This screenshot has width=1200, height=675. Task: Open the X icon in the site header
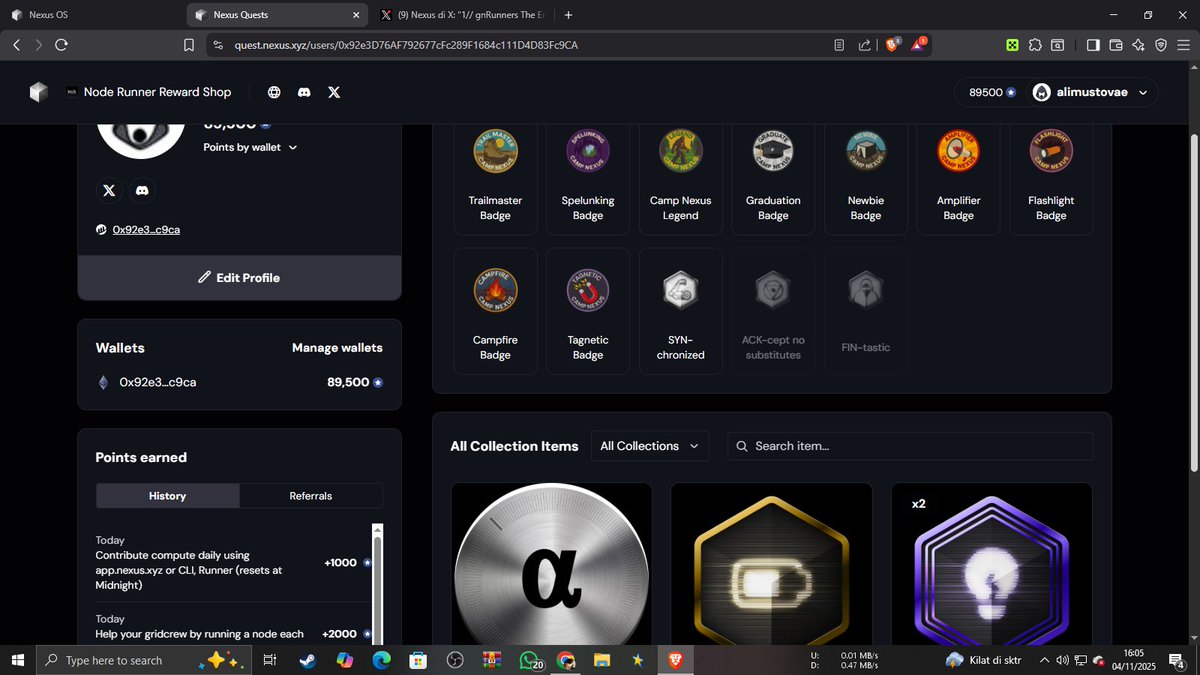tap(334, 92)
